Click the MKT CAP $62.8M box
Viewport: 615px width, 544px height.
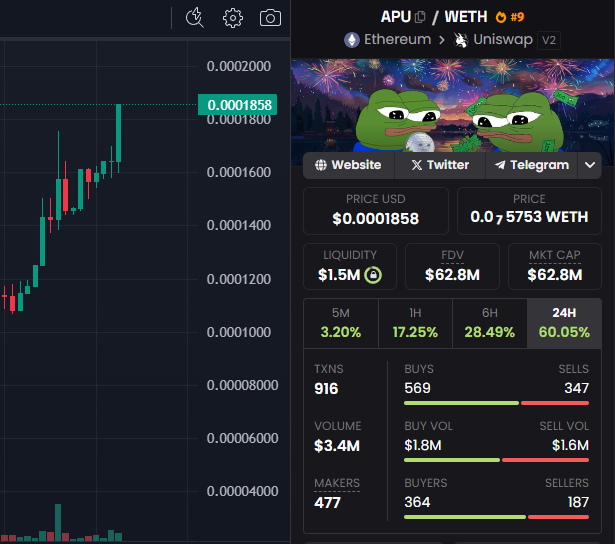tap(555, 267)
